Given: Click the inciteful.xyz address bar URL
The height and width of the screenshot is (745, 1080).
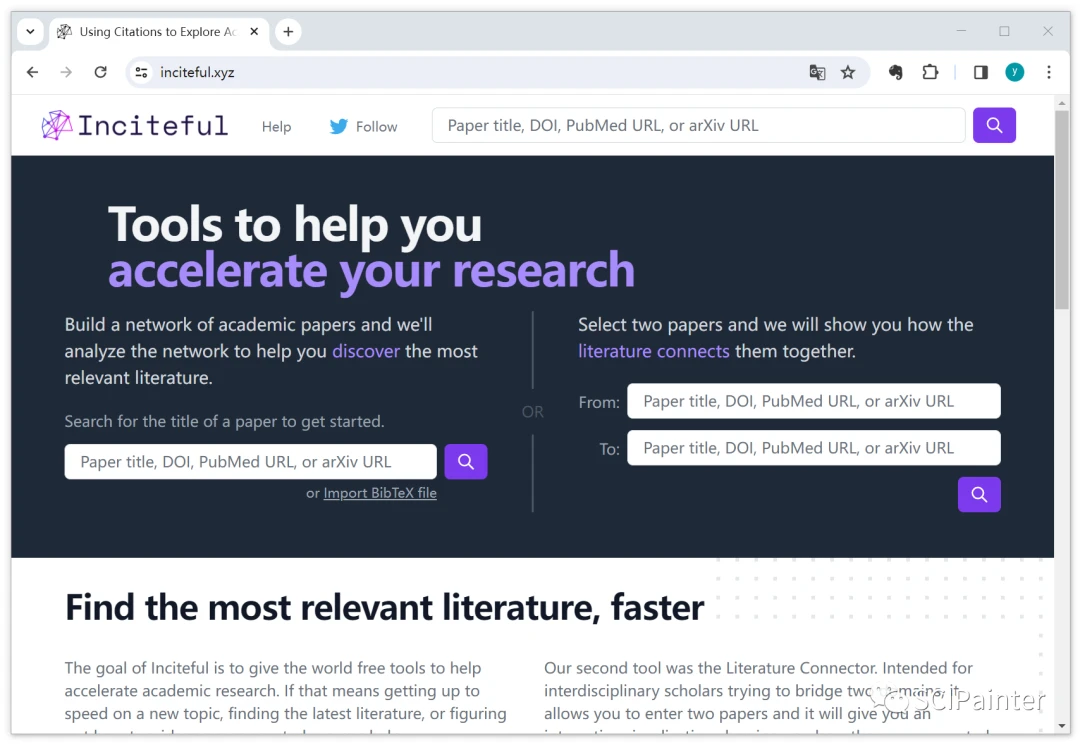Looking at the screenshot, I should click(197, 72).
